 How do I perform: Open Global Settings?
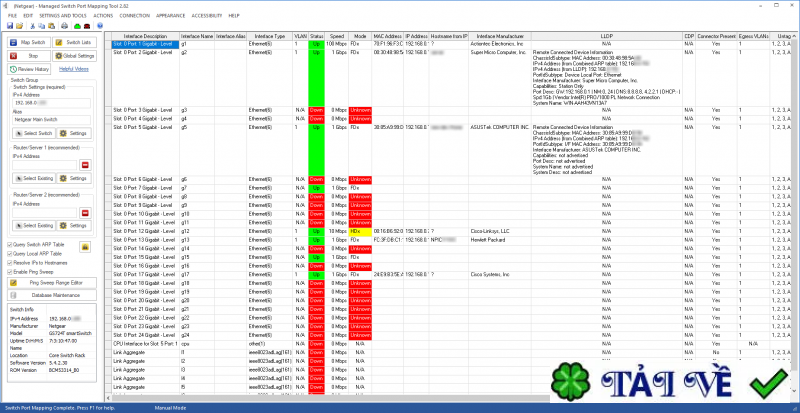(74, 56)
